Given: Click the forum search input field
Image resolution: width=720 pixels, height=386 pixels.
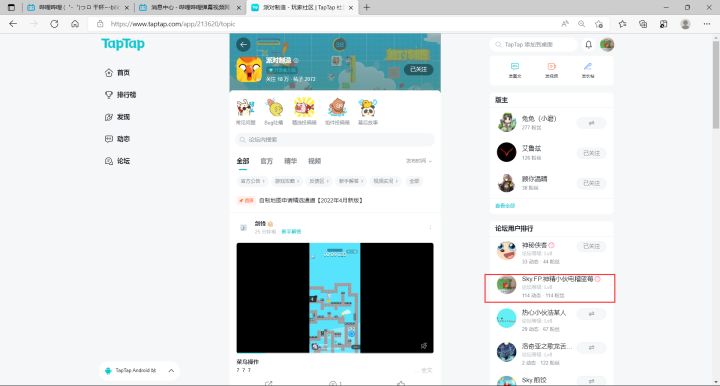Looking at the screenshot, I should tap(335, 140).
